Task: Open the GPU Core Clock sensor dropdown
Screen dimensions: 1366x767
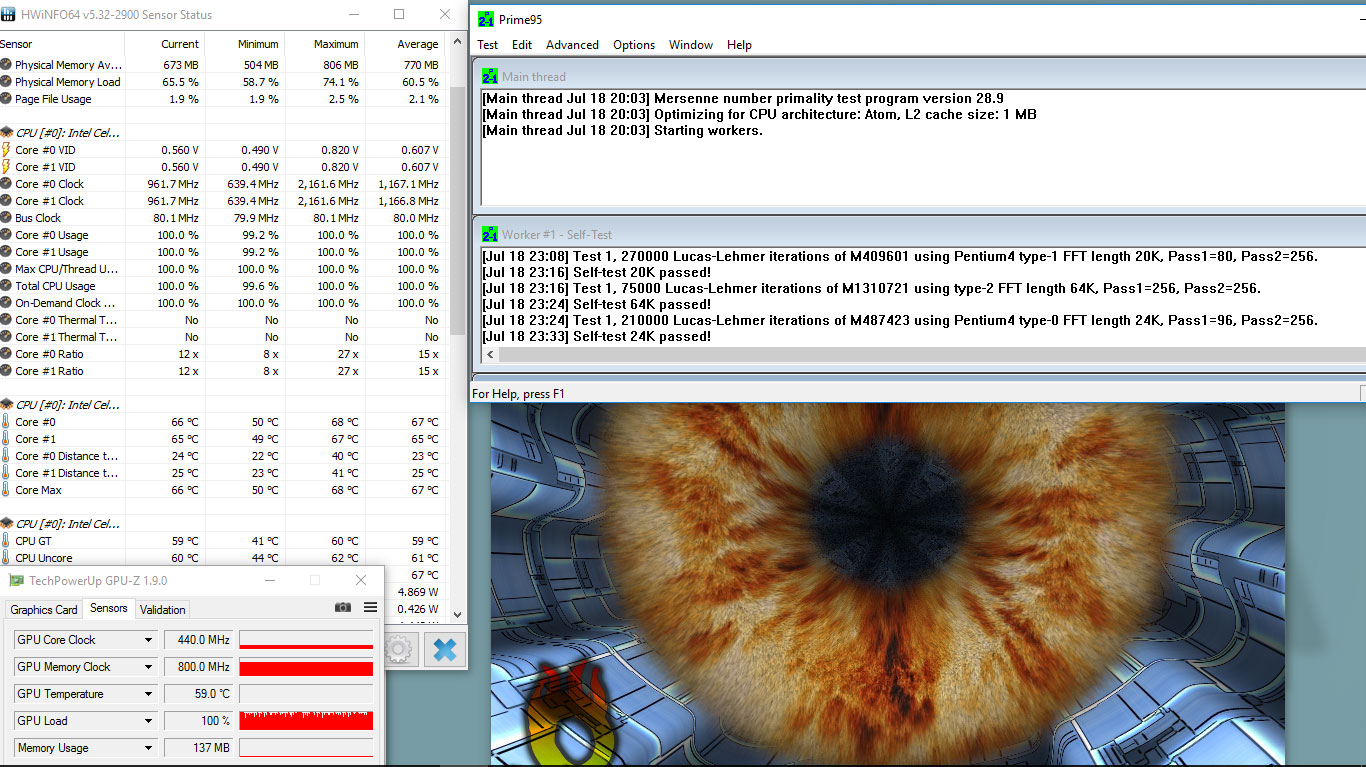Action: 148,640
